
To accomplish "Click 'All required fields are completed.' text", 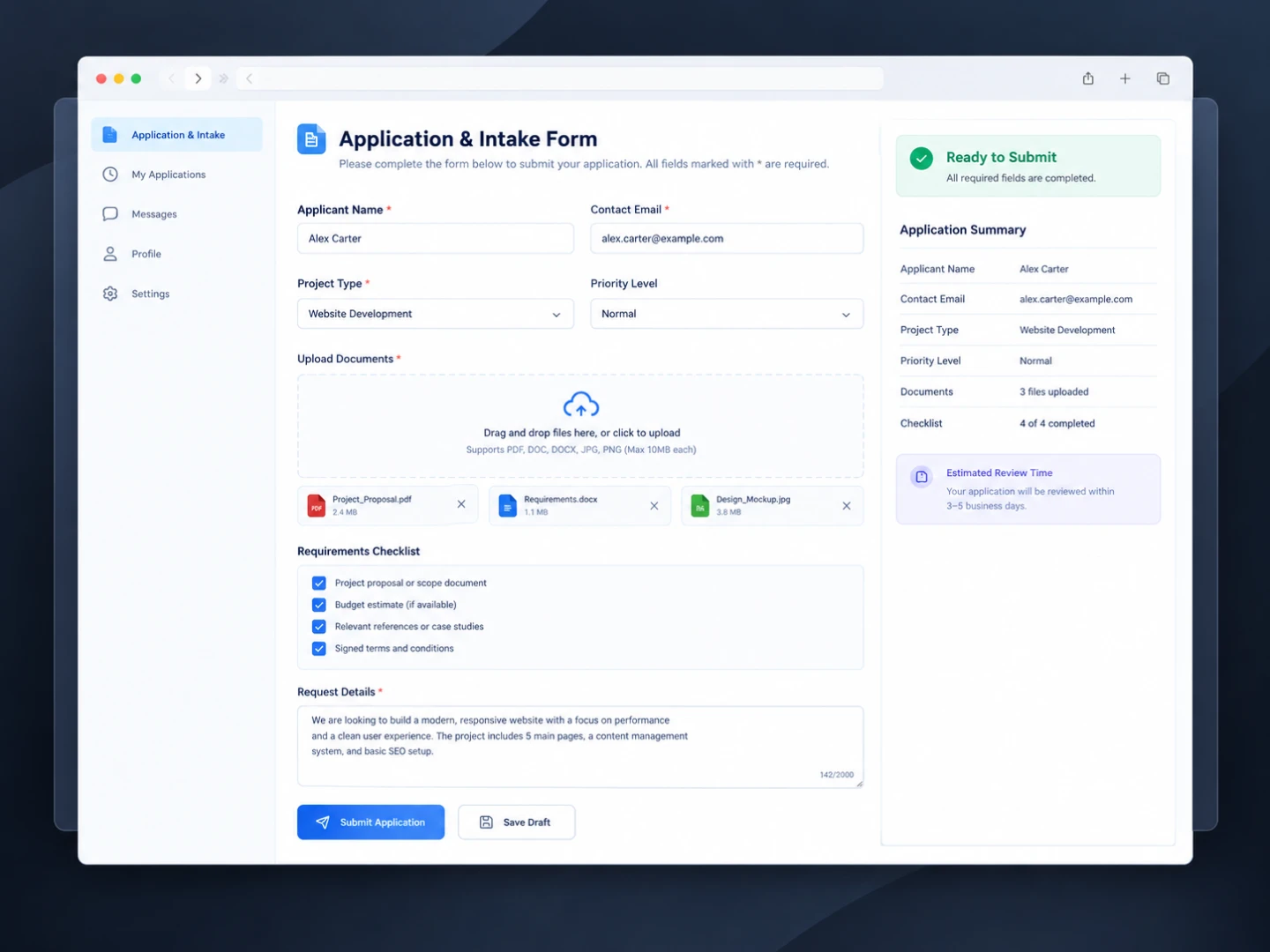I will coord(1020,178).
